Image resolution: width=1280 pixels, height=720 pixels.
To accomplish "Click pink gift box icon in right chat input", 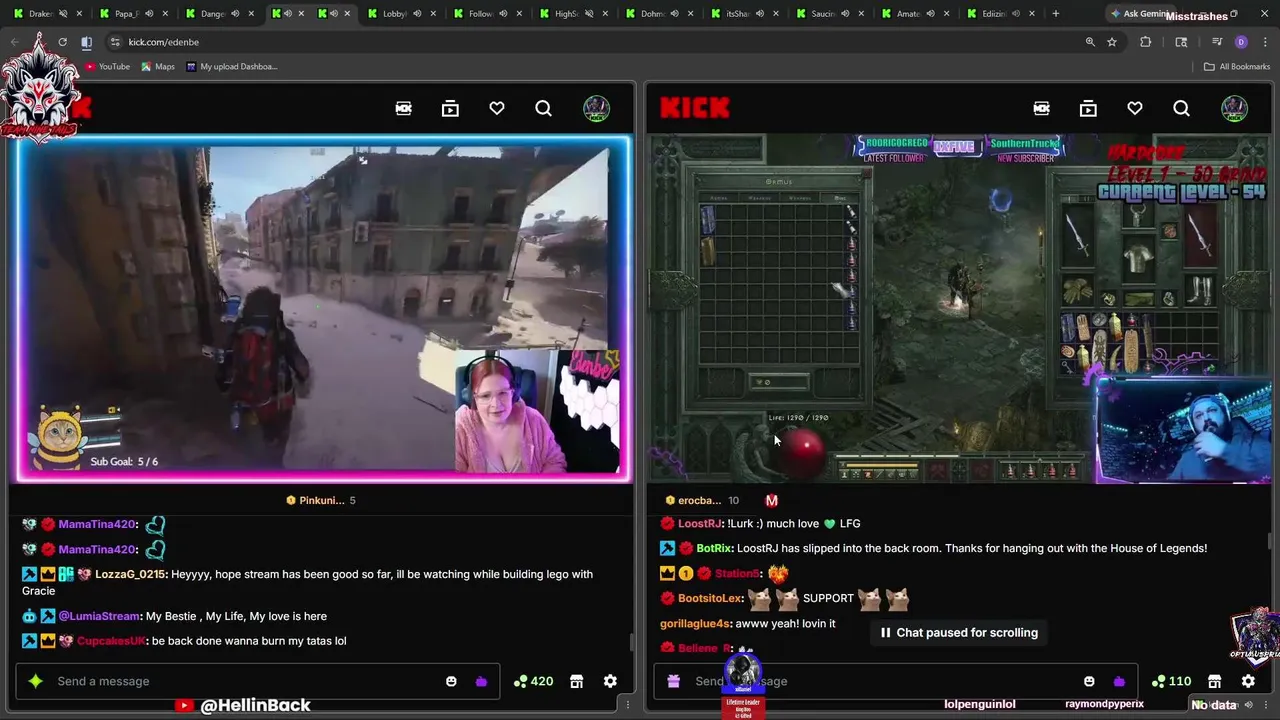I will 673,681.
